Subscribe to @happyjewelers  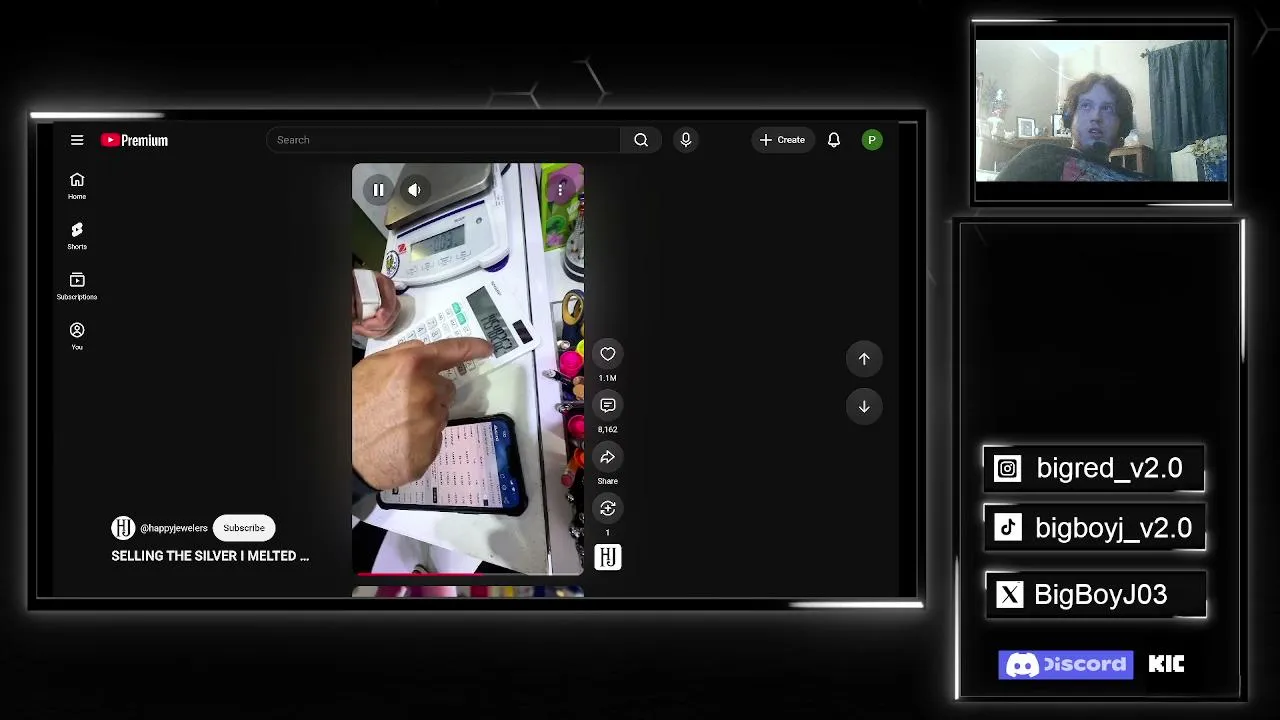(244, 528)
